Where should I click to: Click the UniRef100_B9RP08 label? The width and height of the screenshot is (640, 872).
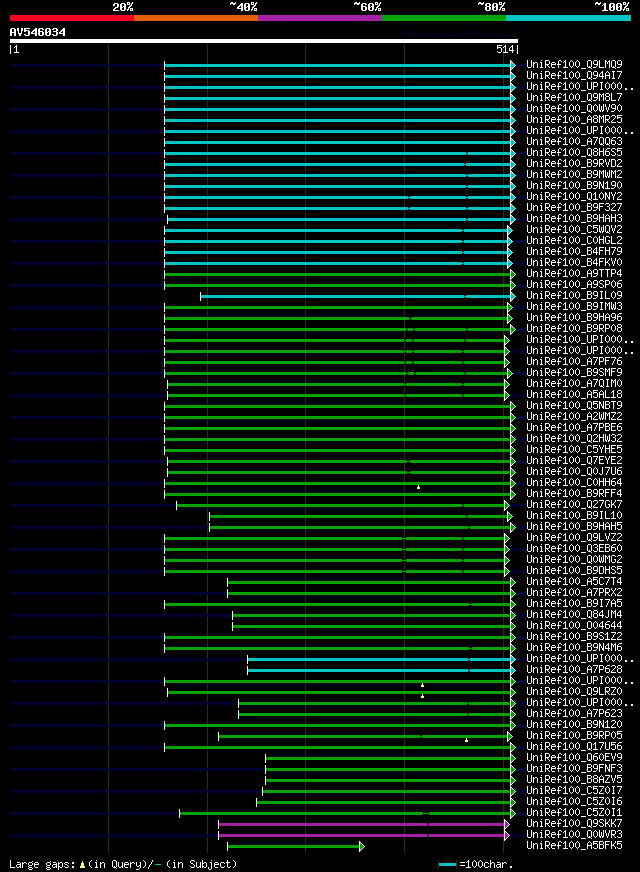tap(574, 329)
